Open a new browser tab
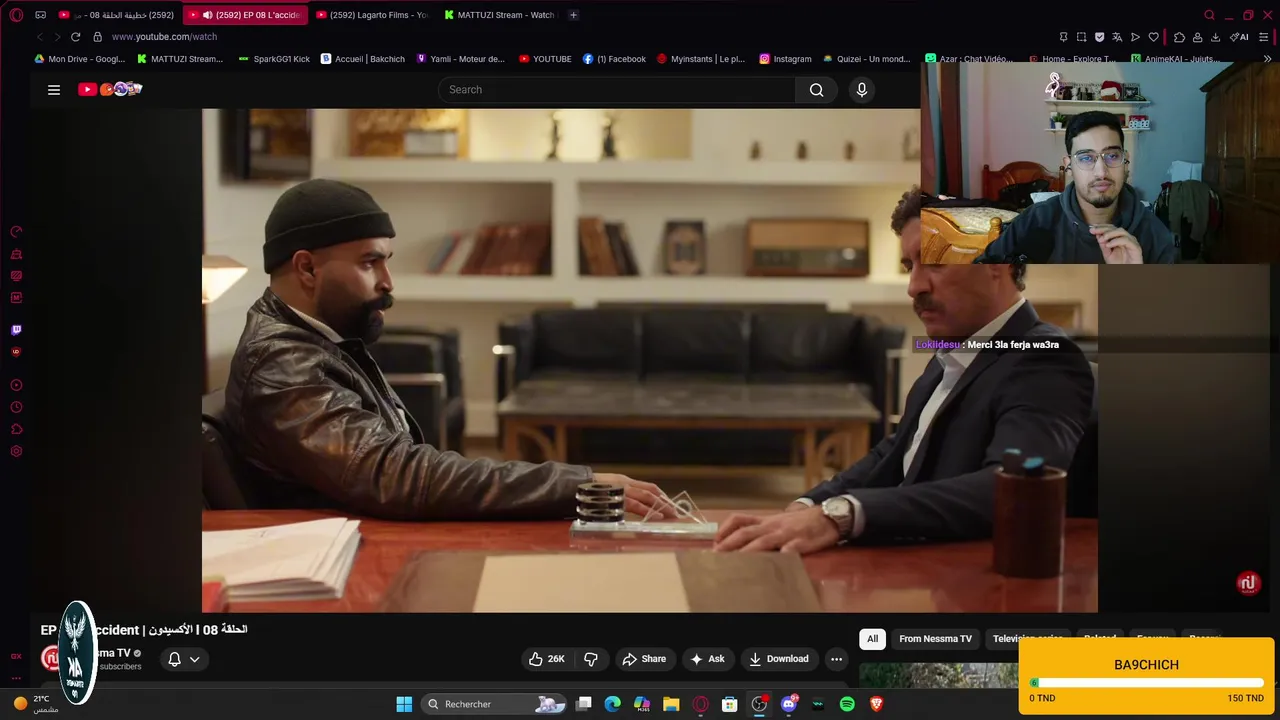 tap(573, 15)
